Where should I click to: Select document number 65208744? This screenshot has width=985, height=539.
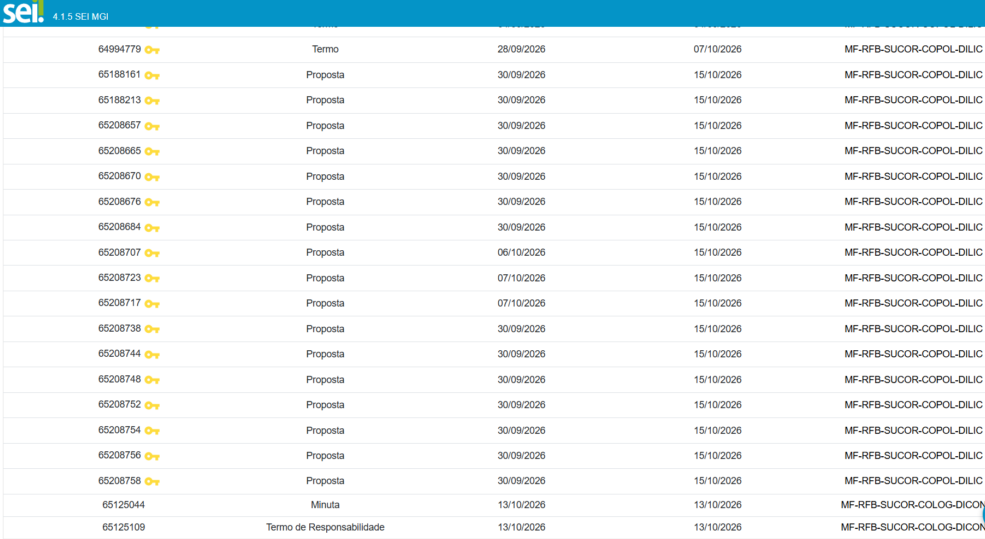click(x=119, y=354)
